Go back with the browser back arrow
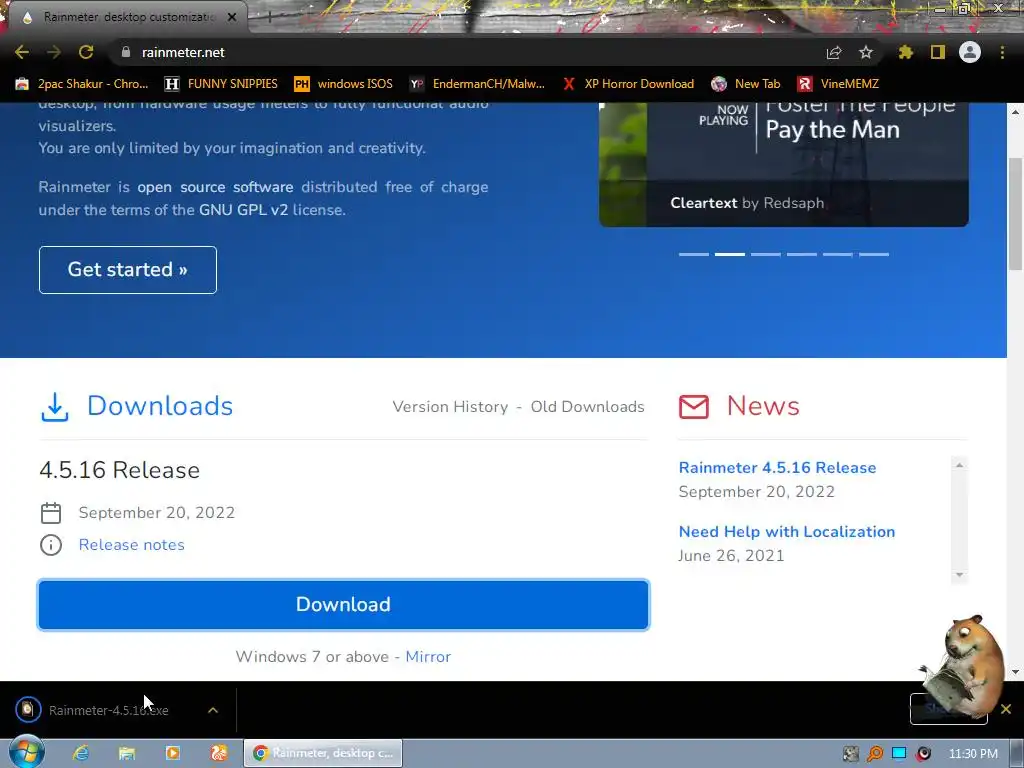The image size is (1024, 768). (x=22, y=52)
